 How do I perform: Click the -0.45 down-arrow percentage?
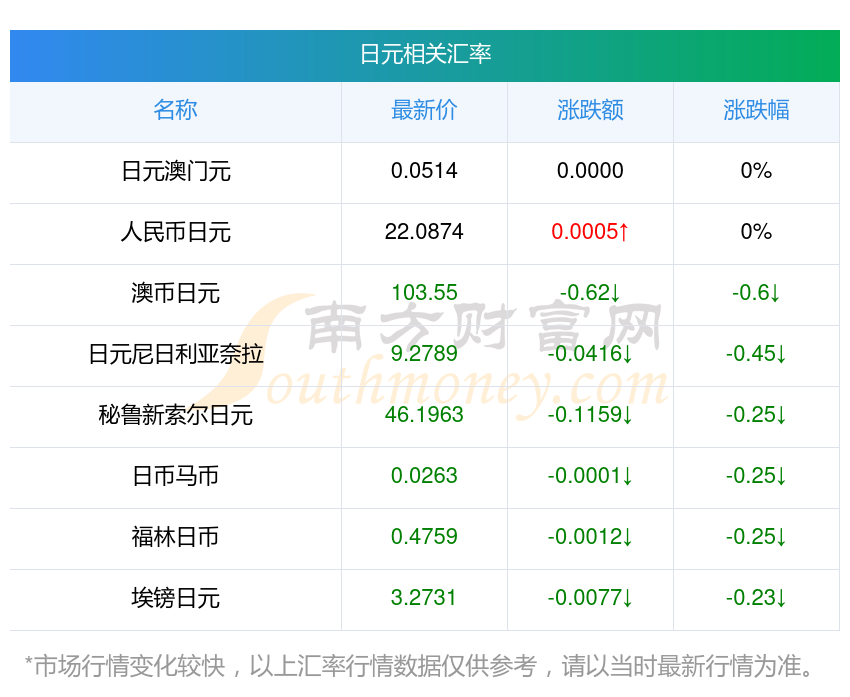756,354
